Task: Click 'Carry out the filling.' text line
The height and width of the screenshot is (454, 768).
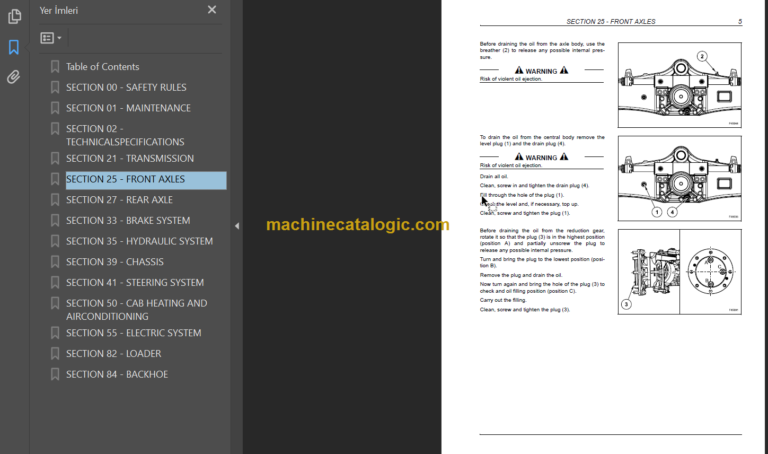Action: point(503,300)
